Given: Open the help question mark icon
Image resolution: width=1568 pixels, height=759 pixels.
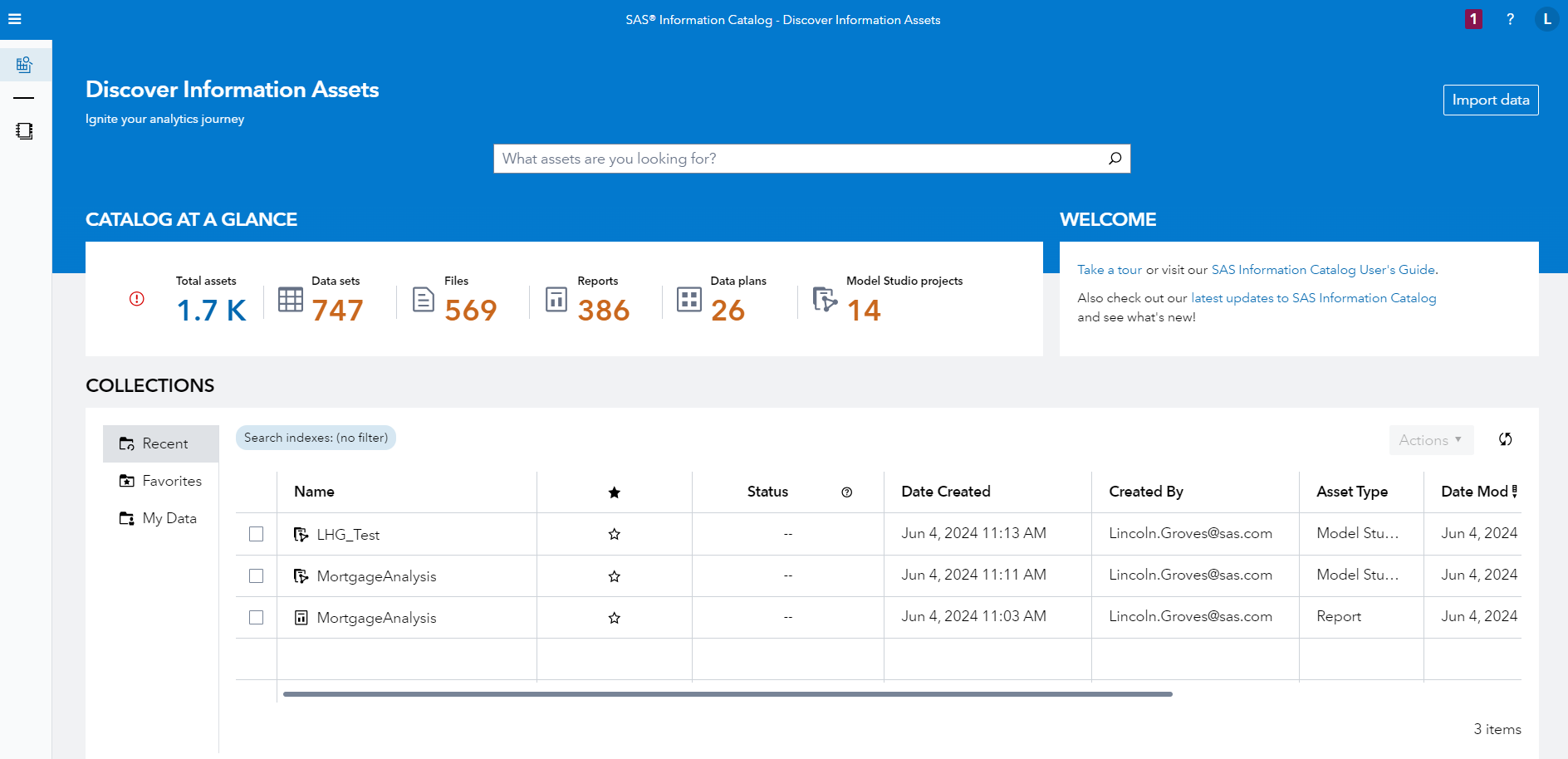Looking at the screenshot, I should [x=1511, y=19].
